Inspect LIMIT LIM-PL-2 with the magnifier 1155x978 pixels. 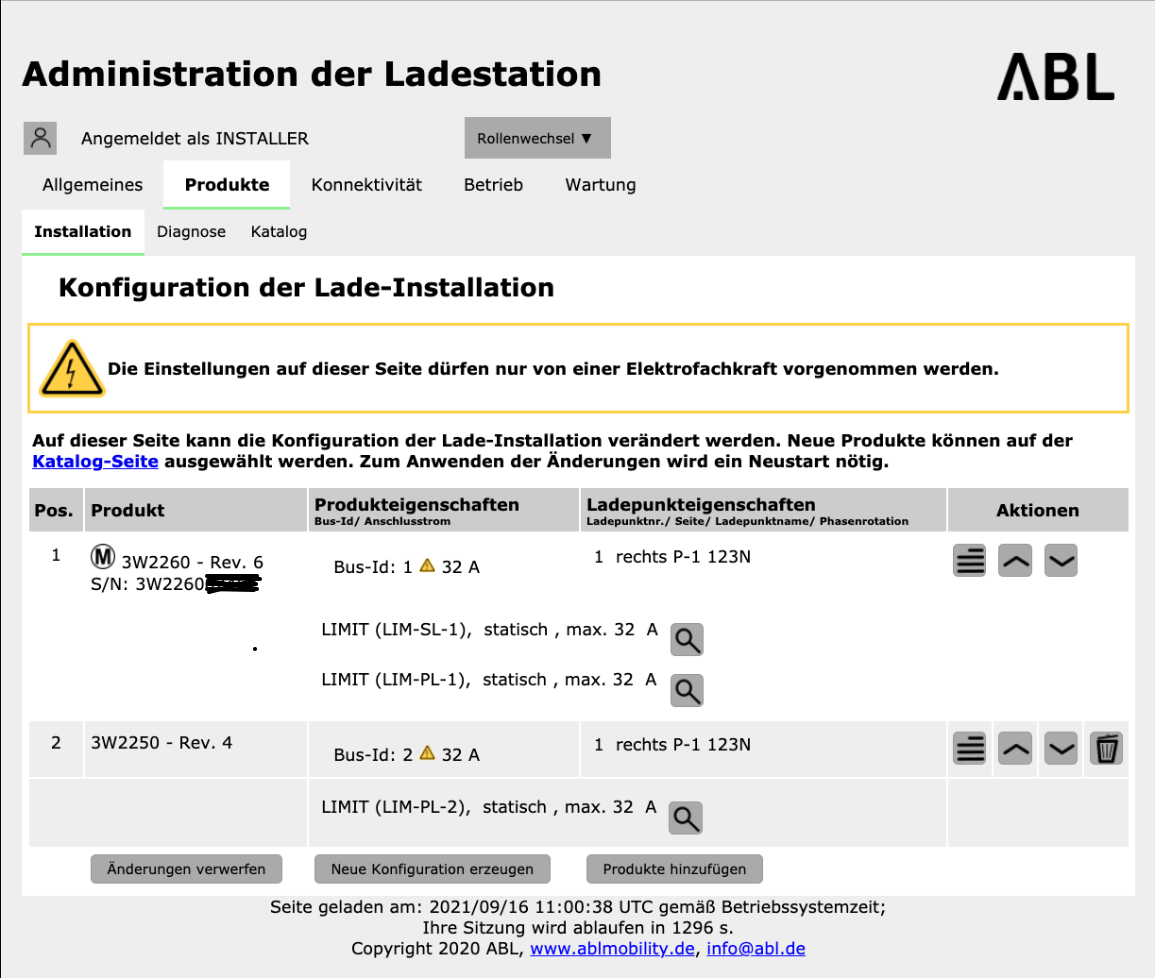pos(685,818)
